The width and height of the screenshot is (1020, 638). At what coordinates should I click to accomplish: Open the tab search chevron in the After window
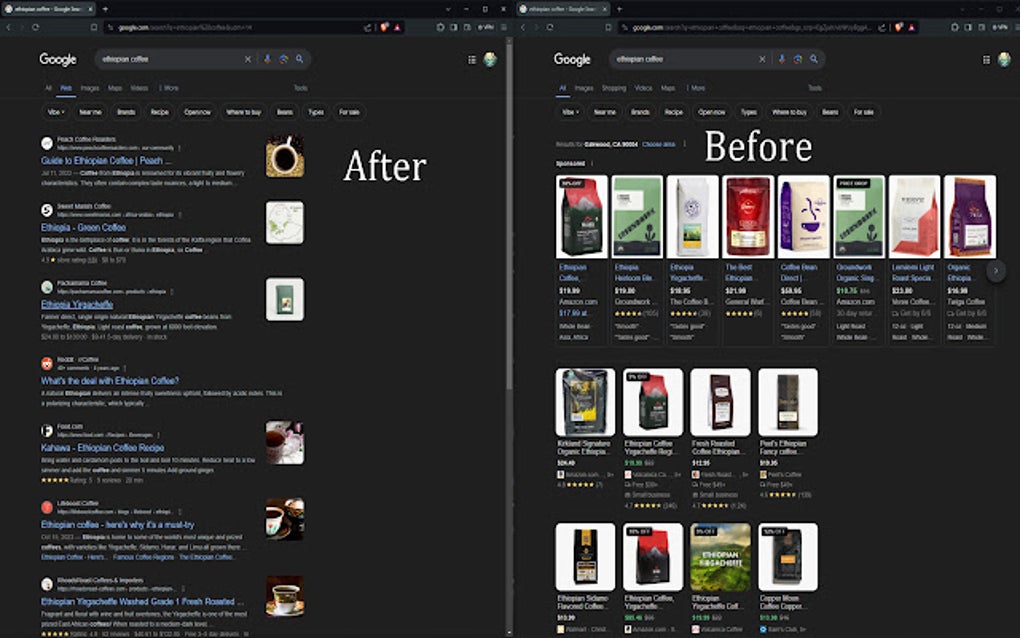[x=448, y=9]
